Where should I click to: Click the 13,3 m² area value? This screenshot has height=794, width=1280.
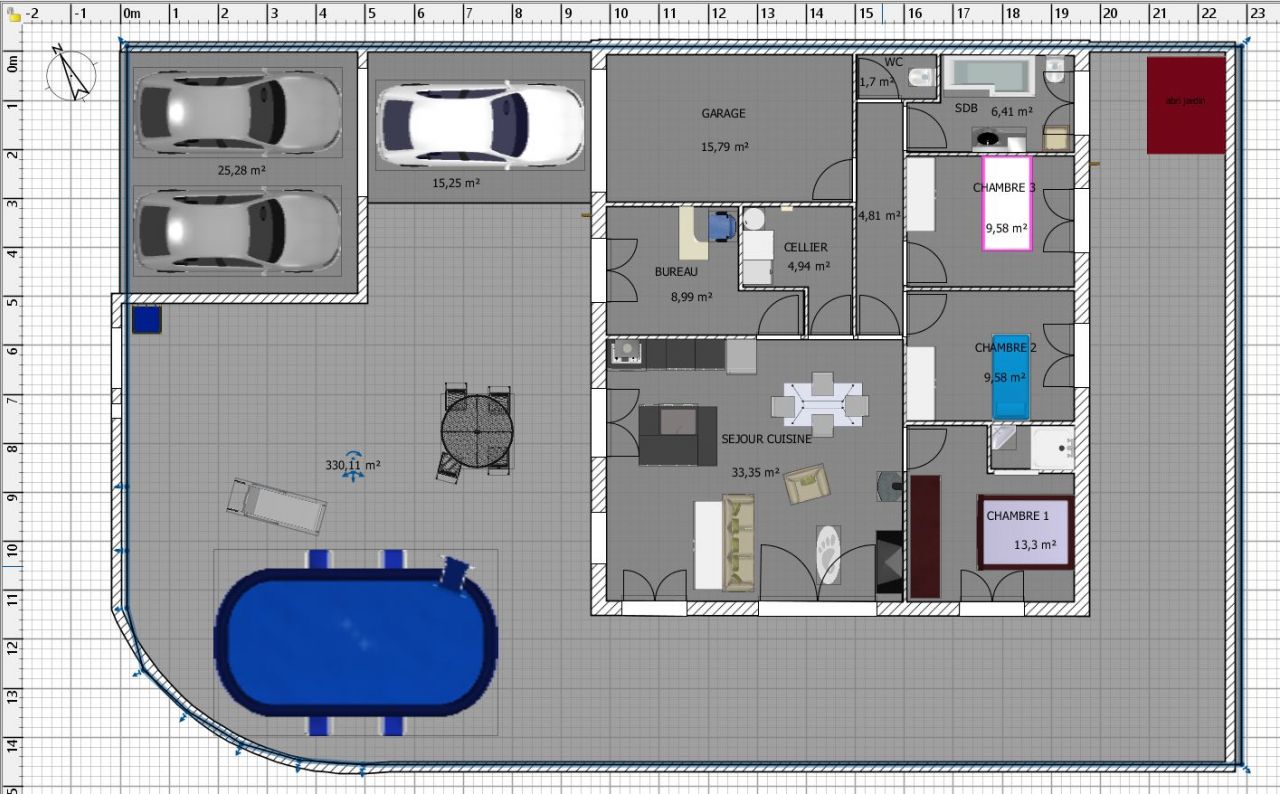coord(1035,545)
